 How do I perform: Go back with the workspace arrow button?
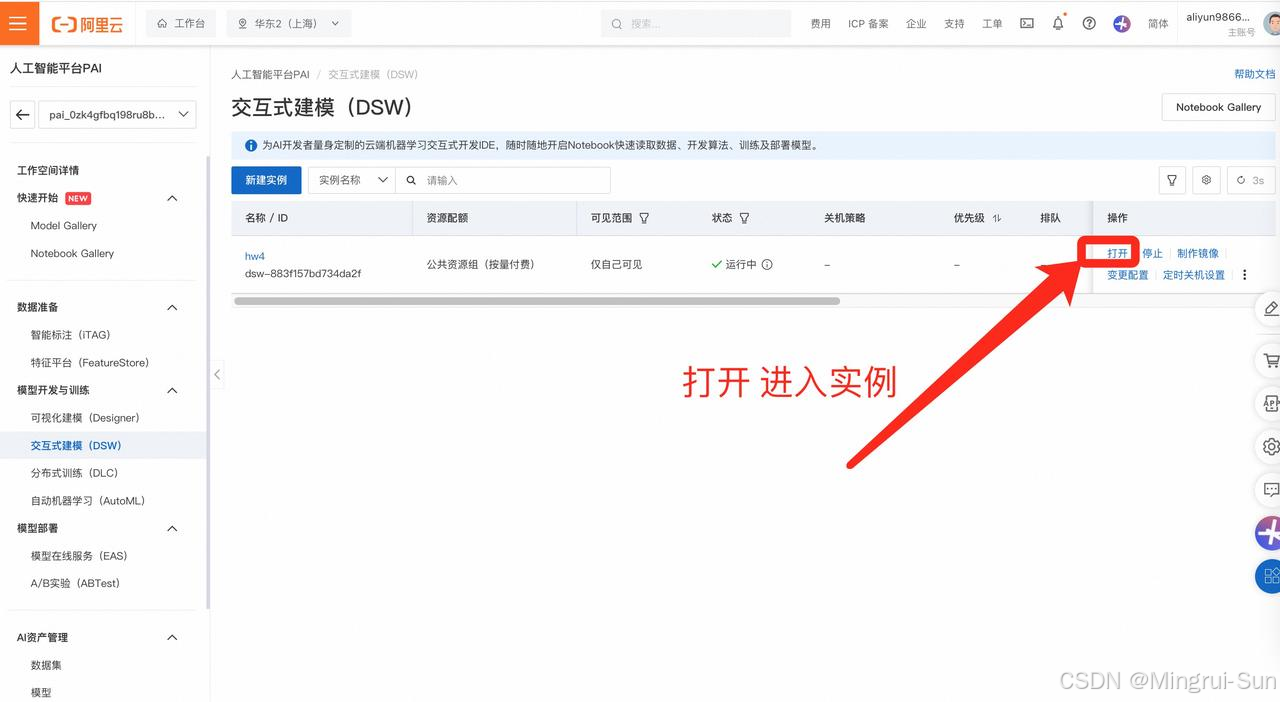(22, 115)
